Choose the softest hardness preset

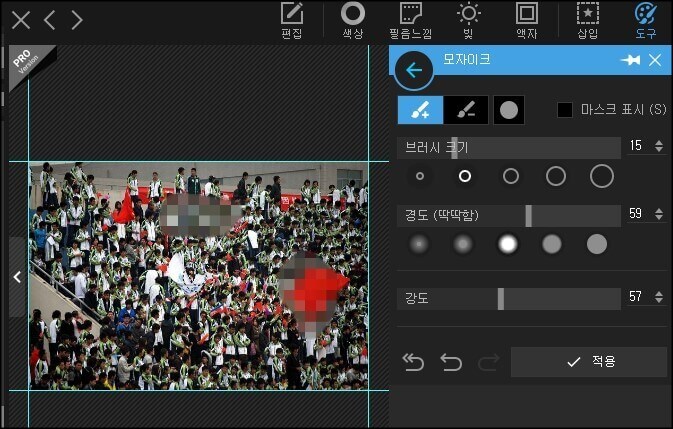(419, 245)
